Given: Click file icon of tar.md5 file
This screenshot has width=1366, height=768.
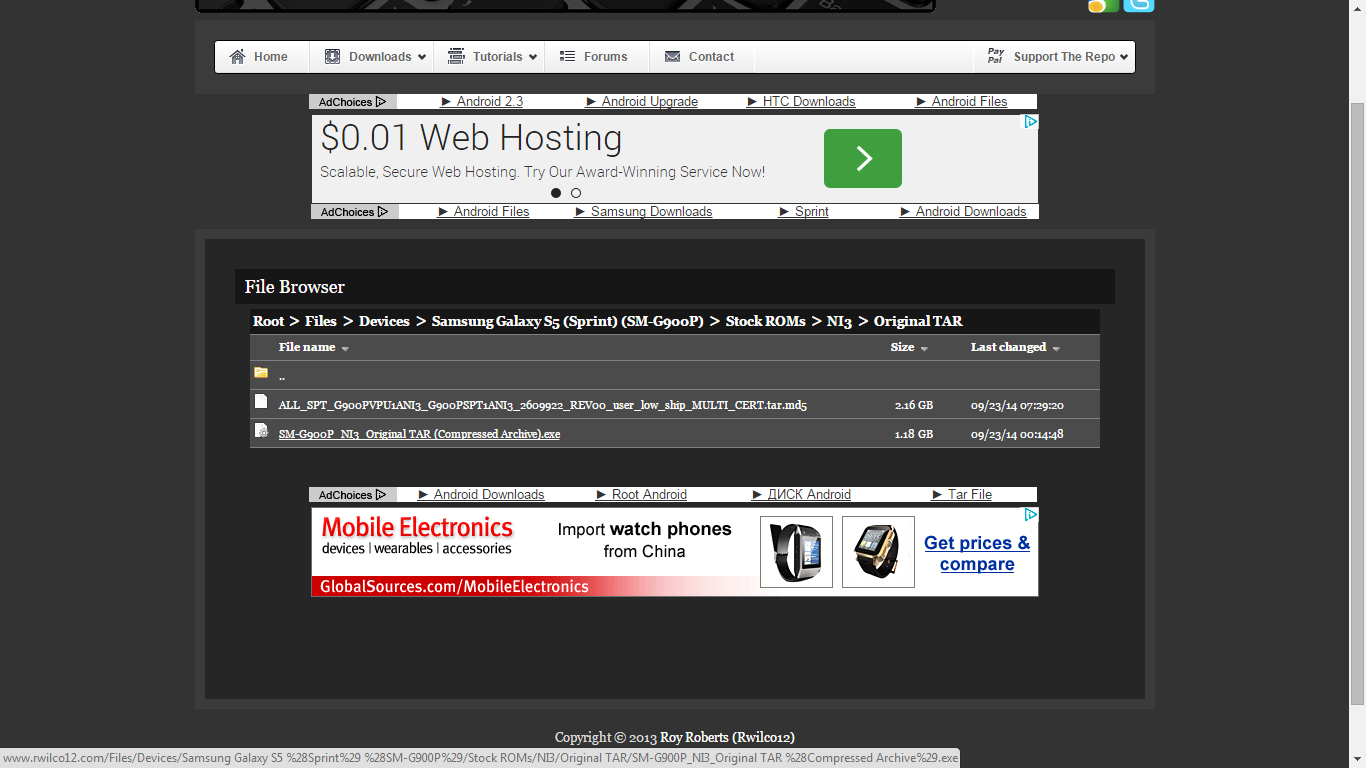Looking at the screenshot, I should pos(261,401).
